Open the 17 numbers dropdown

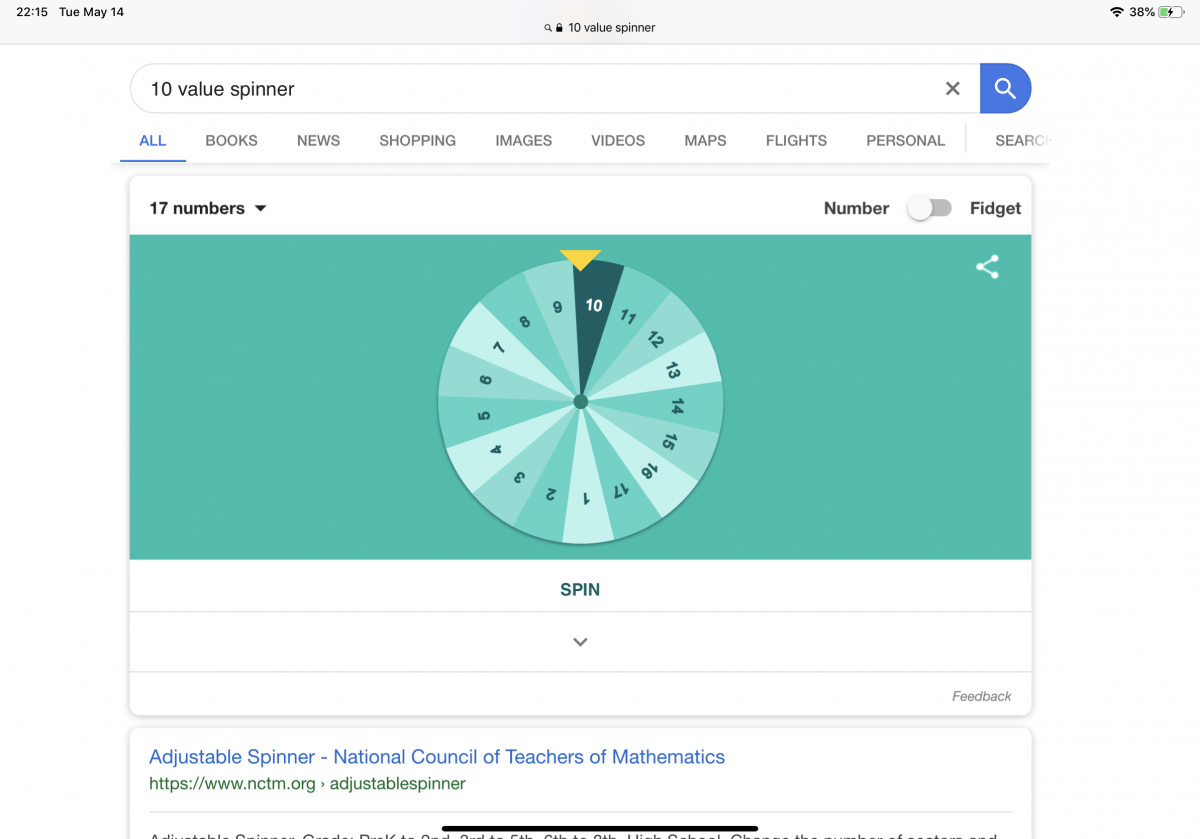208,208
